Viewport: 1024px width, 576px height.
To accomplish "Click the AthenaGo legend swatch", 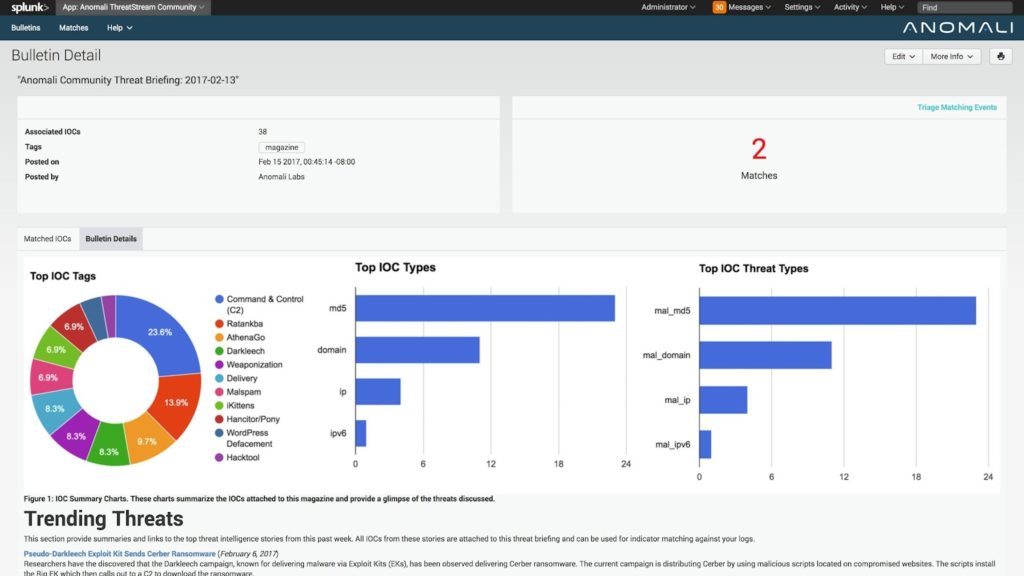I will (x=219, y=338).
